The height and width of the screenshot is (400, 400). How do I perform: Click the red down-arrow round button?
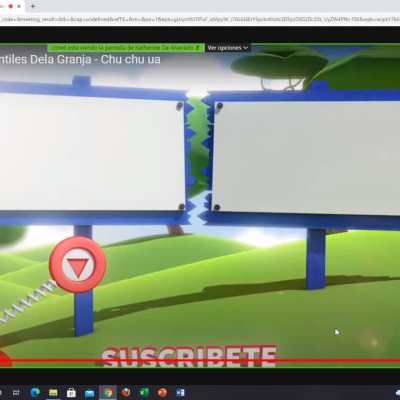point(77,265)
